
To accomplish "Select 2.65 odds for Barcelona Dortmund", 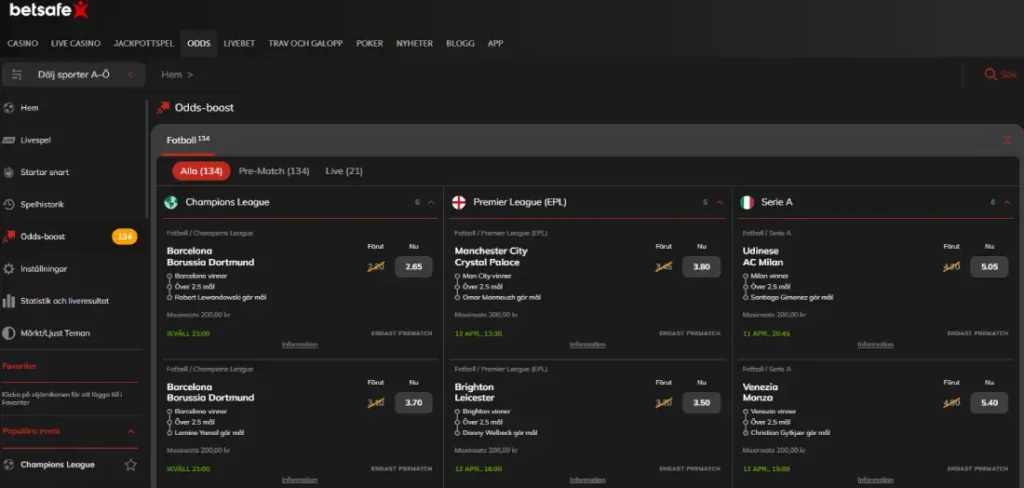I will [413, 267].
